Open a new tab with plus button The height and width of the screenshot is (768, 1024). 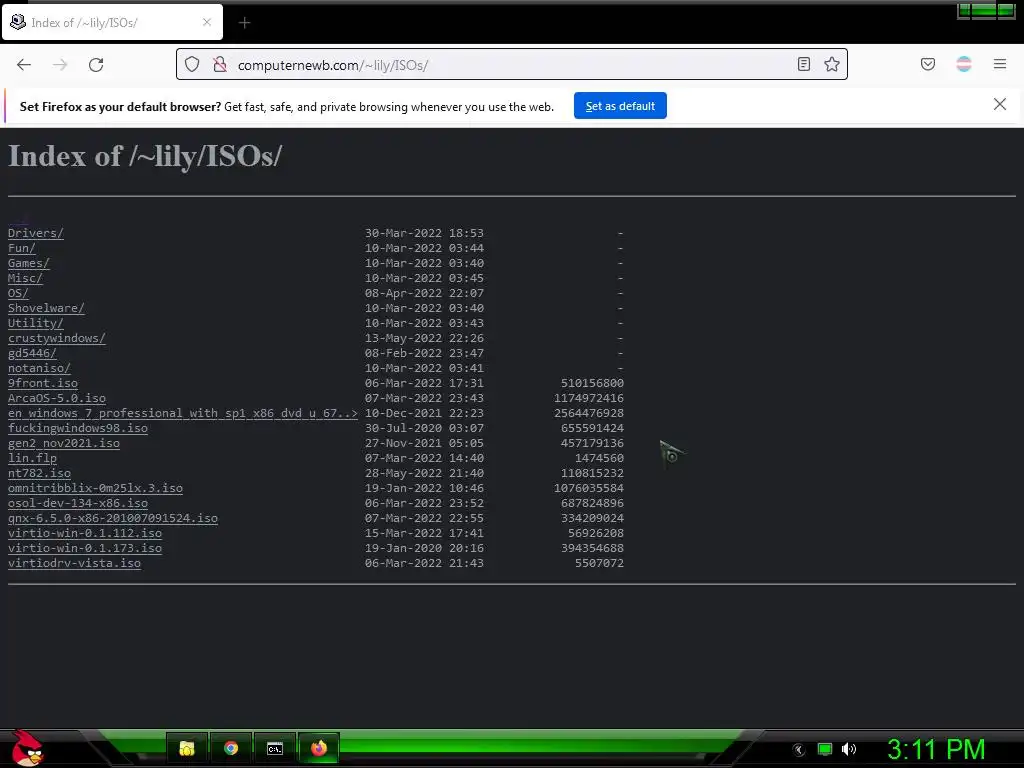(x=244, y=23)
